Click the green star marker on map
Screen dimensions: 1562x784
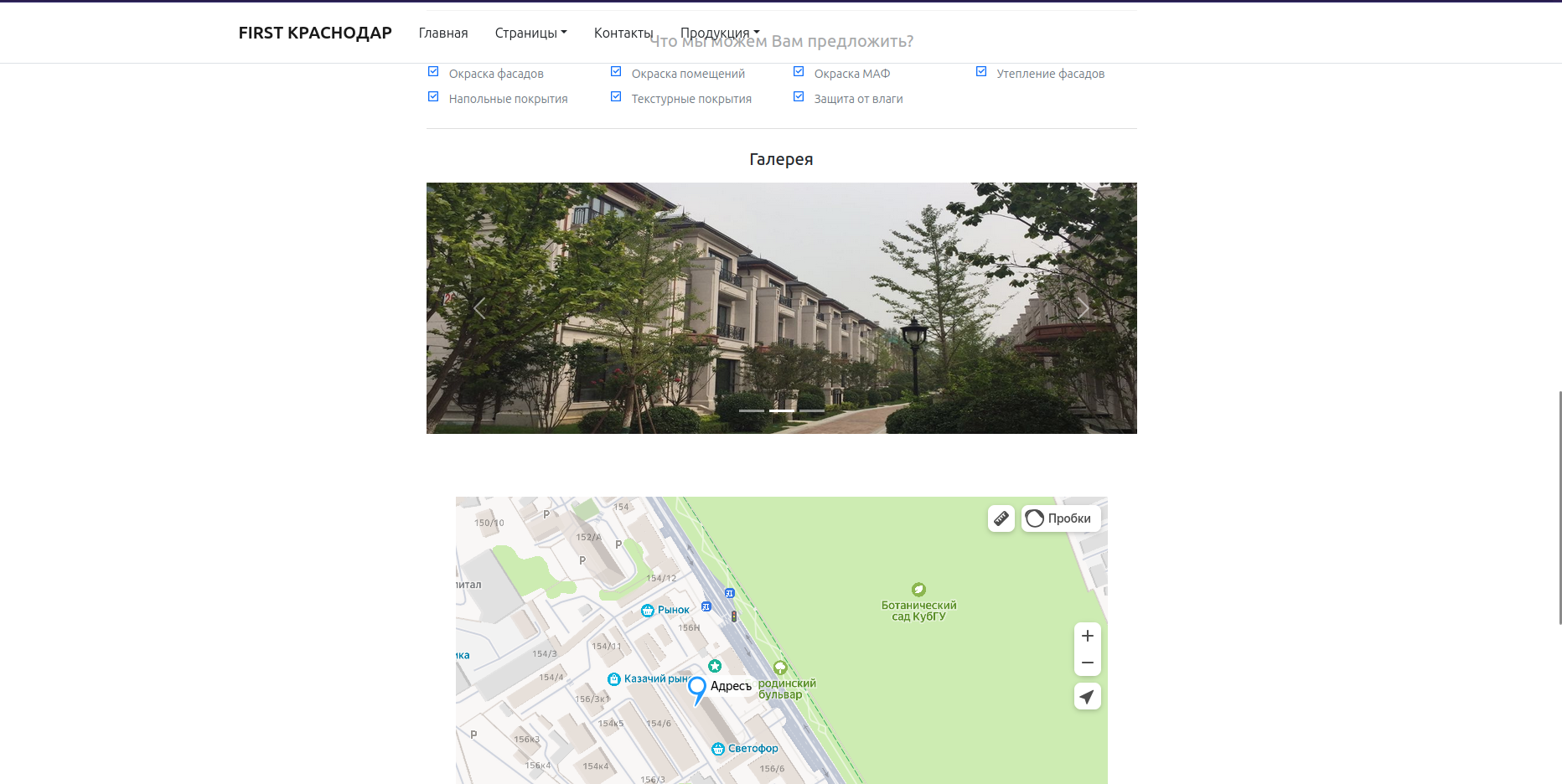[x=715, y=666]
